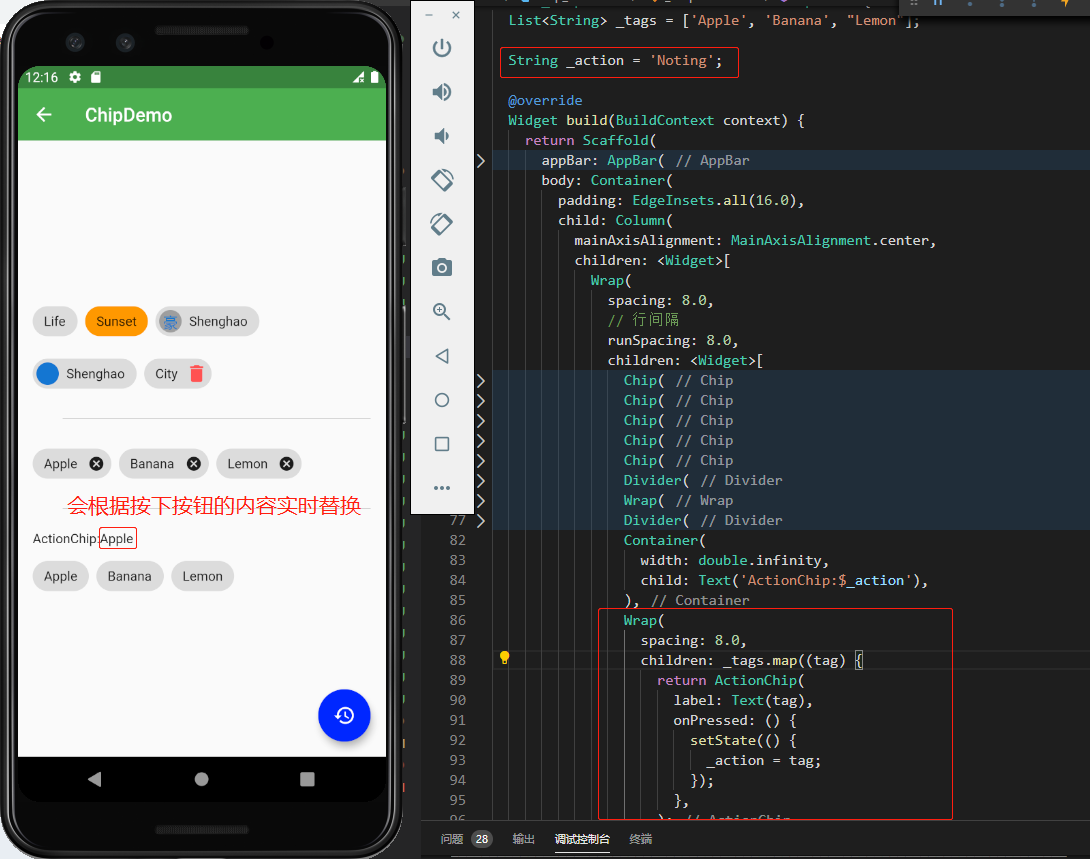Click the emulator sidebar Home circle icon
Viewport: 1090px width, 859px height.
coord(442,400)
